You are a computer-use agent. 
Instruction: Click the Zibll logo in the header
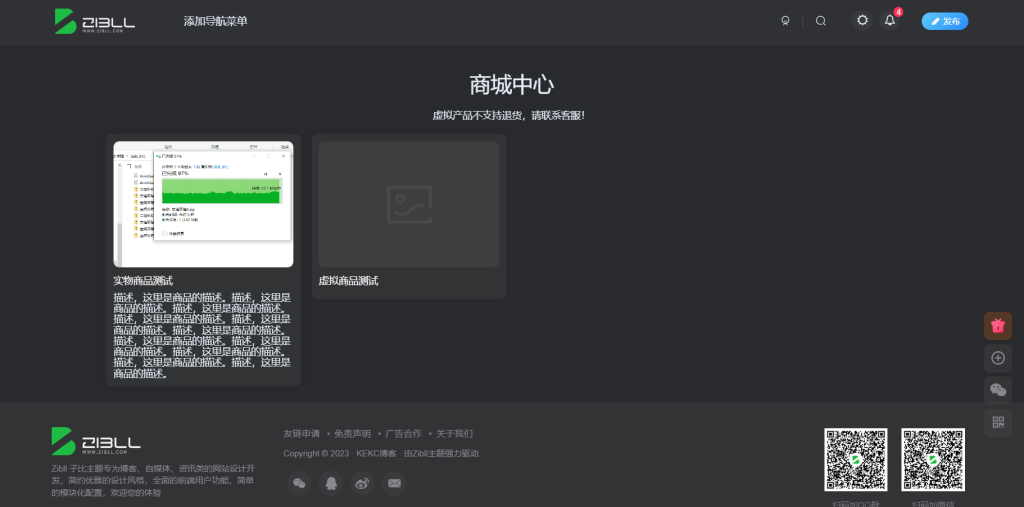click(95, 22)
